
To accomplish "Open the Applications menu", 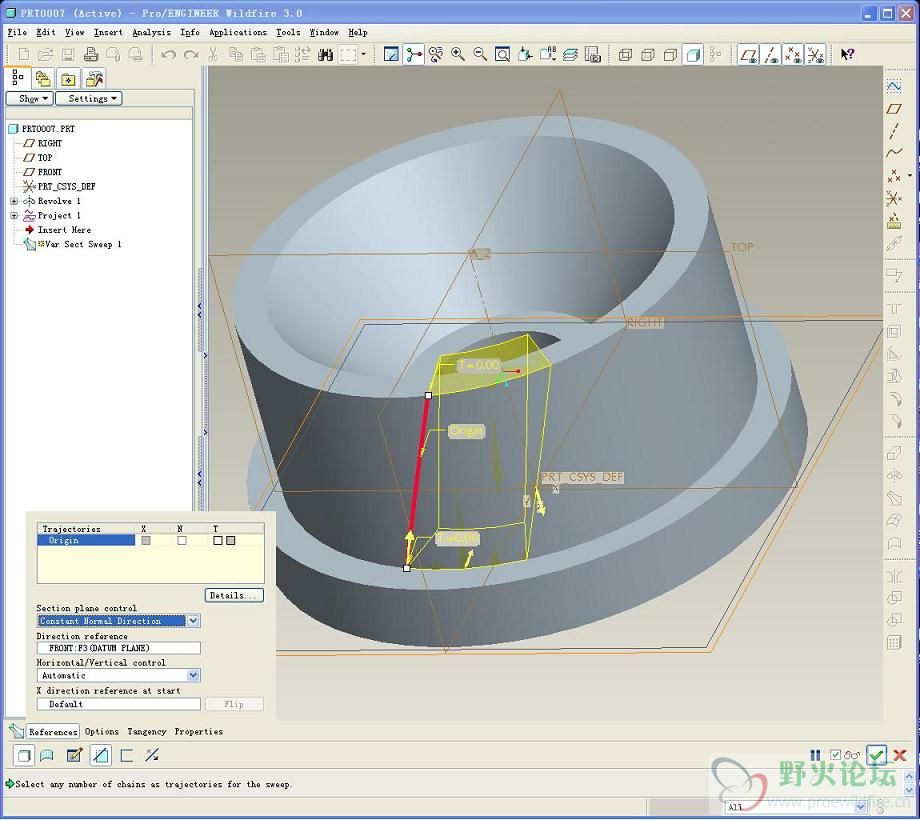I will tap(238, 32).
